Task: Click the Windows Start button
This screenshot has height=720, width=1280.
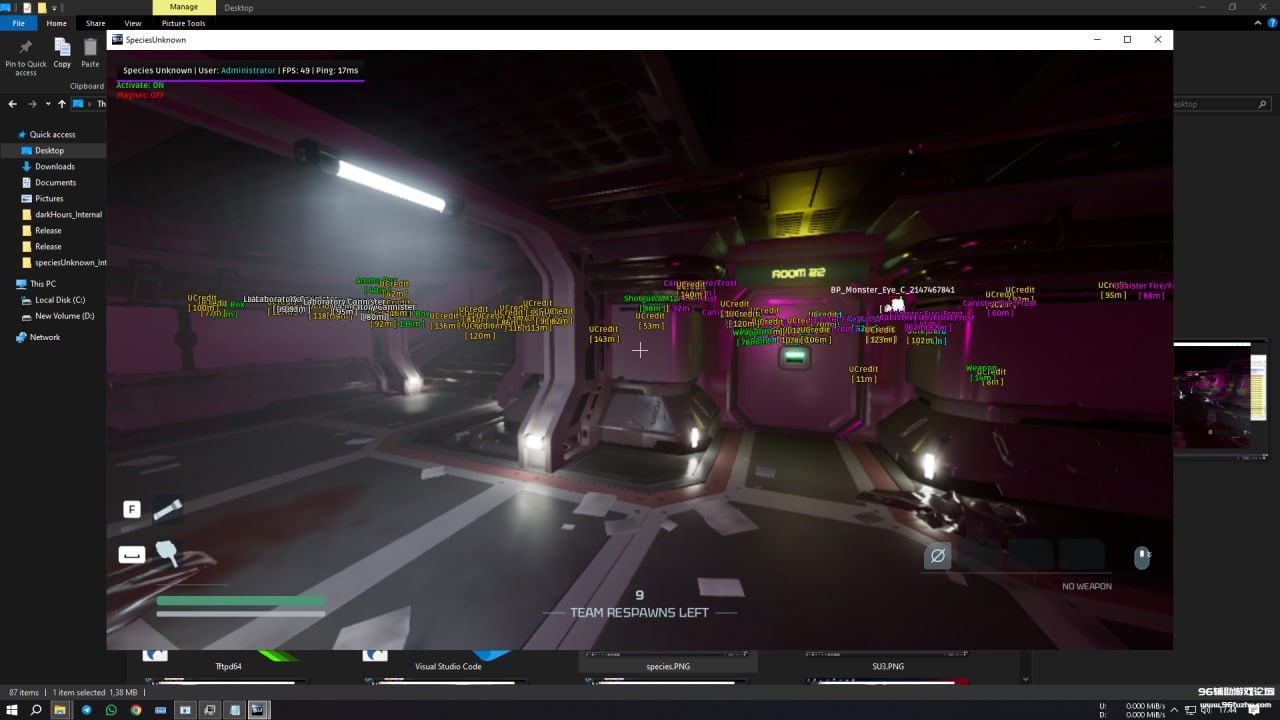Action: click(12, 710)
